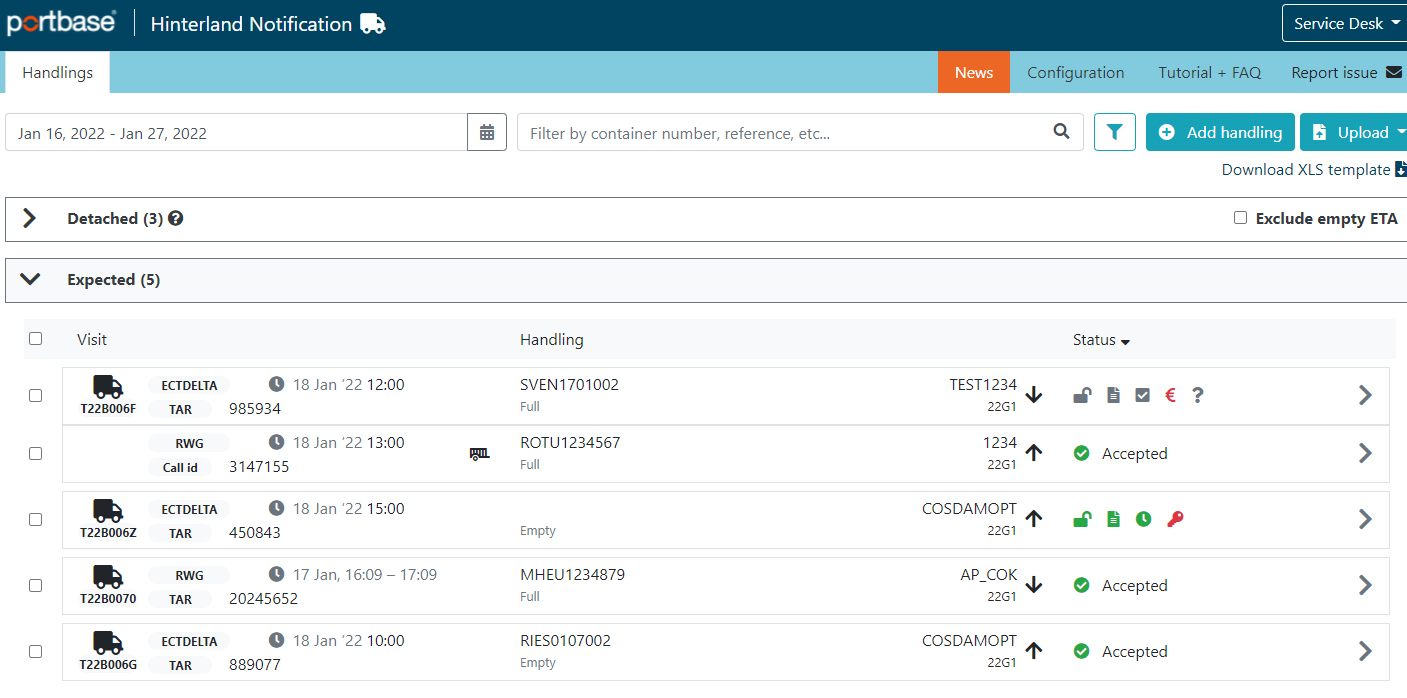Viewport: 1407px width, 698px height.
Task: Open the calendar date picker icon
Action: [x=487, y=132]
